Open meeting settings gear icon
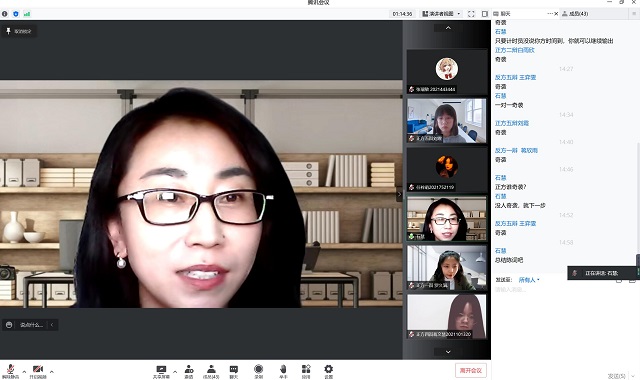The height and width of the screenshot is (380, 640). 329,371
